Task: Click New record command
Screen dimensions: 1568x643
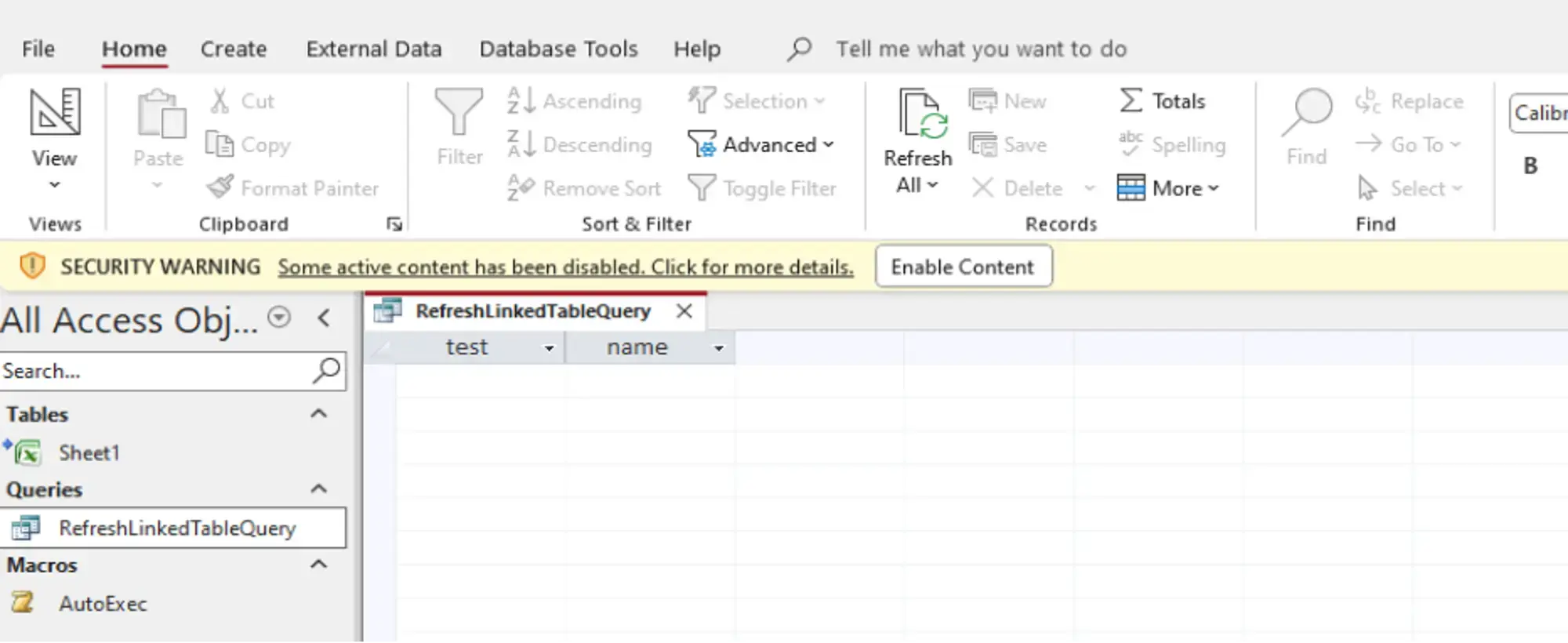Action: [1007, 101]
